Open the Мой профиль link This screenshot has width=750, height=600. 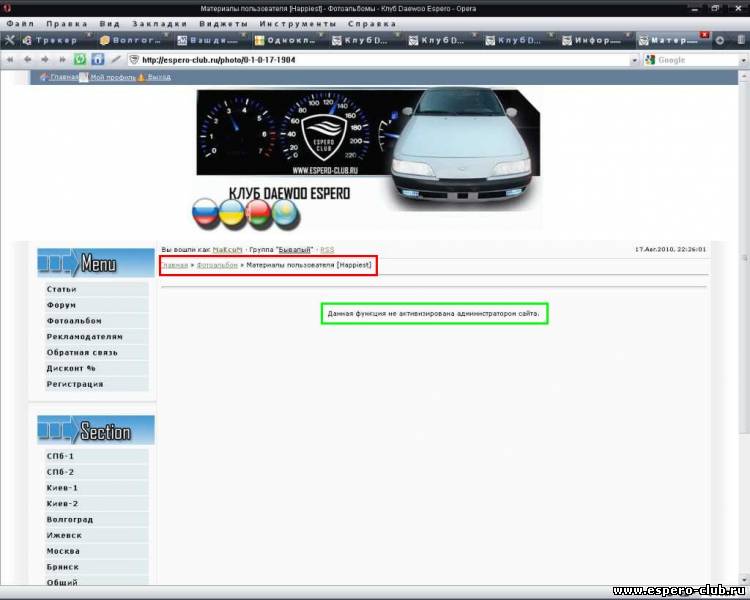click(113, 77)
